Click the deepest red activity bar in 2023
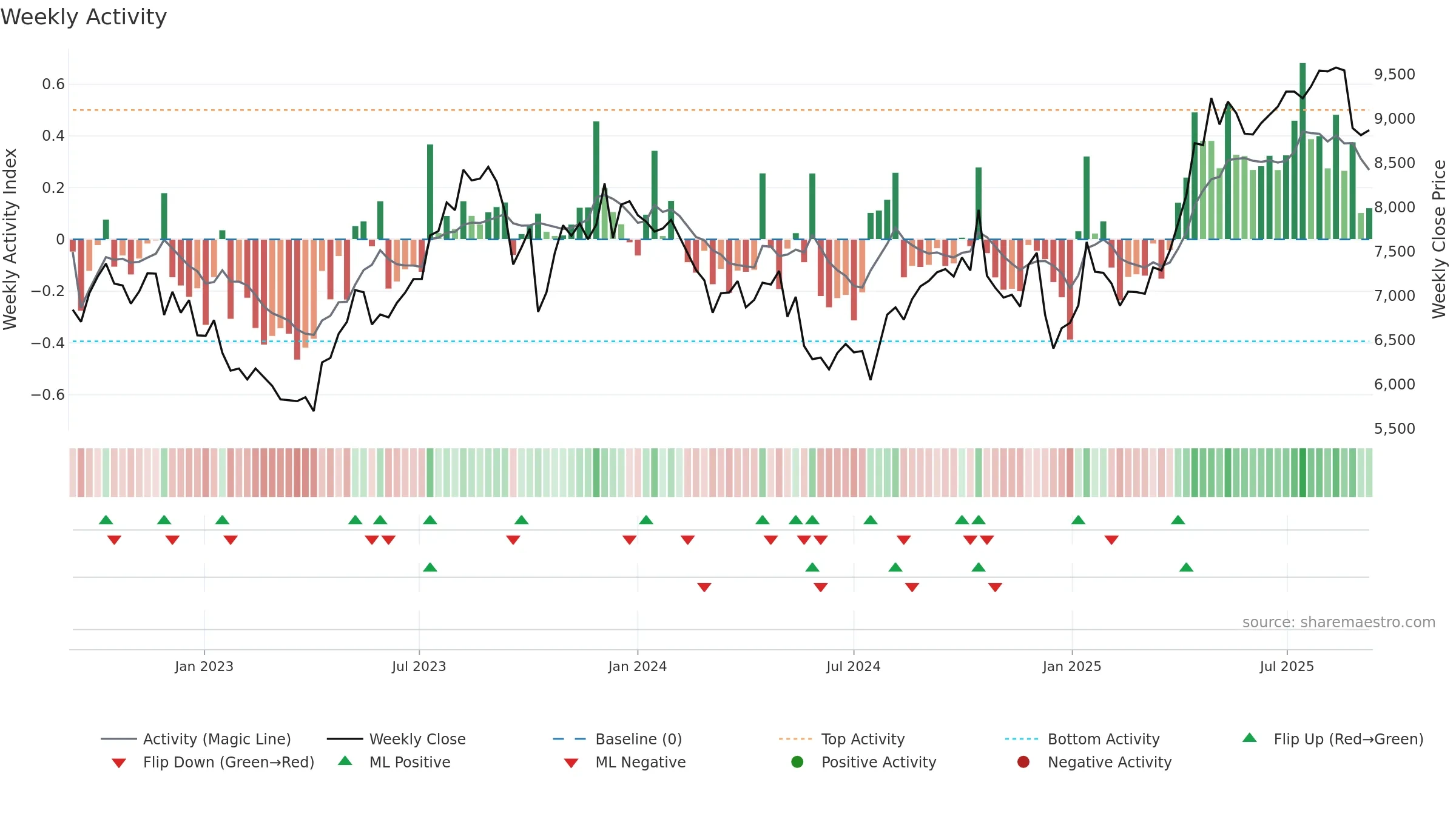 (297, 300)
